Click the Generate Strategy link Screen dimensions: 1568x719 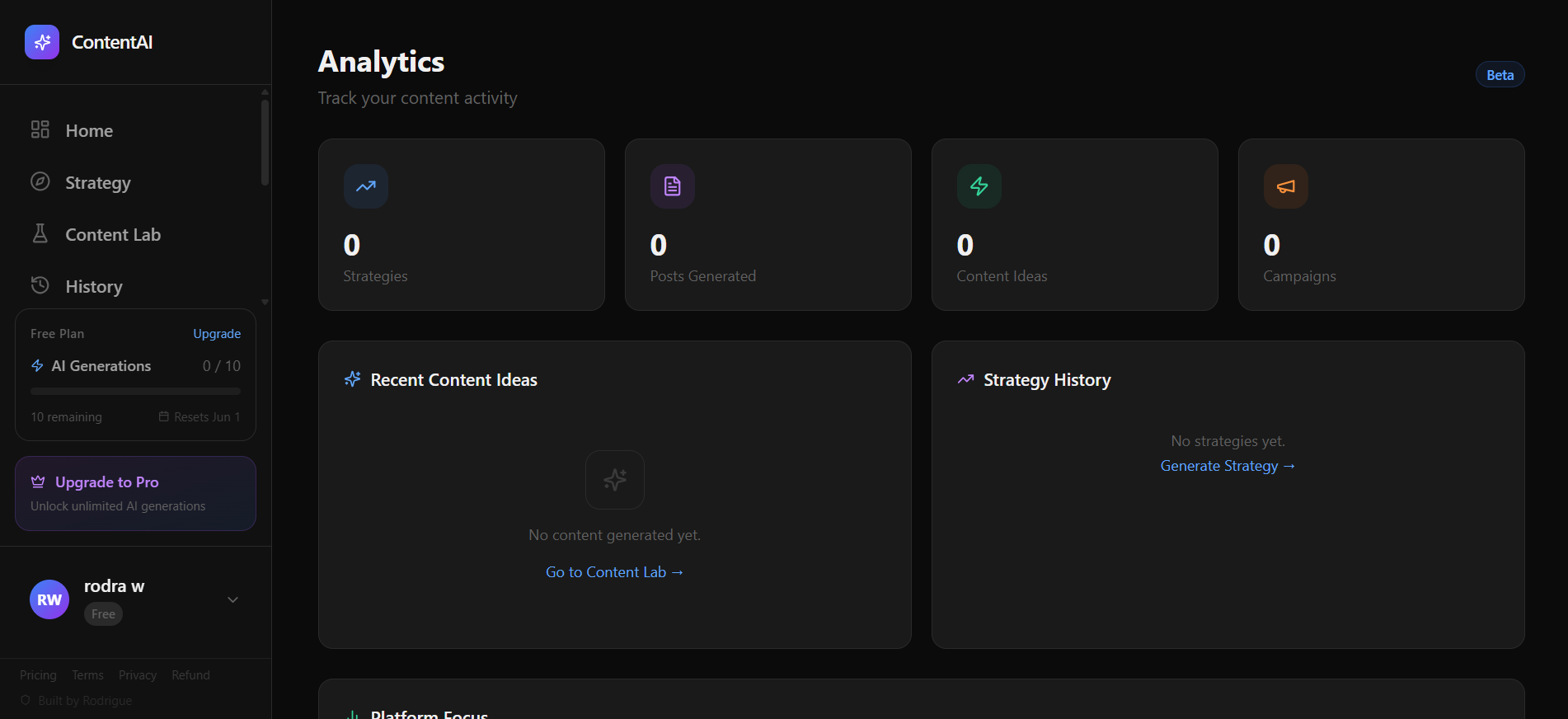click(1228, 466)
